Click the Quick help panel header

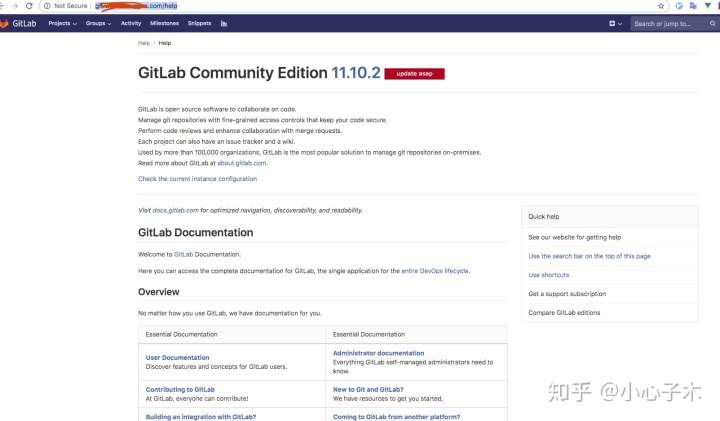(610, 217)
